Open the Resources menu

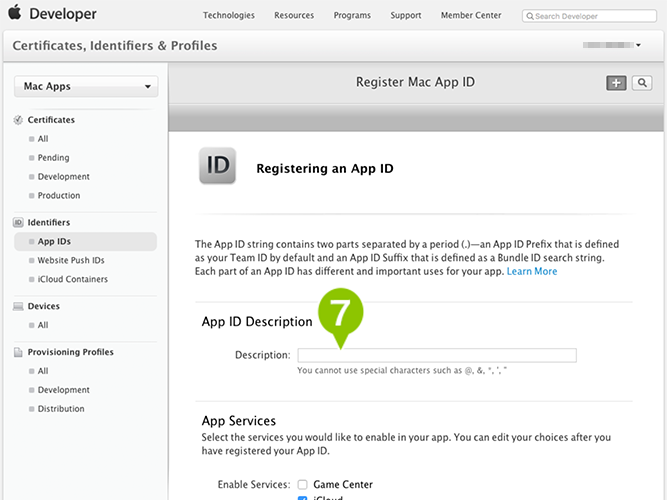pos(294,15)
